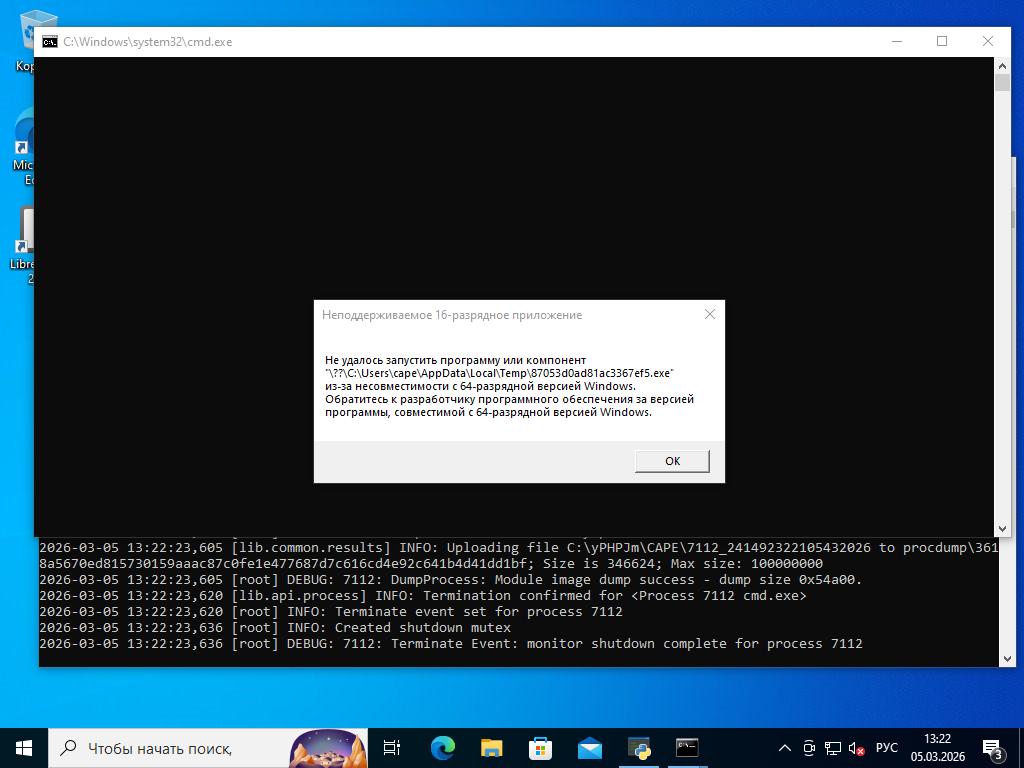Switch to the Python taskbar window
Viewport: 1024px width, 768px height.
pyautogui.click(x=638, y=747)
